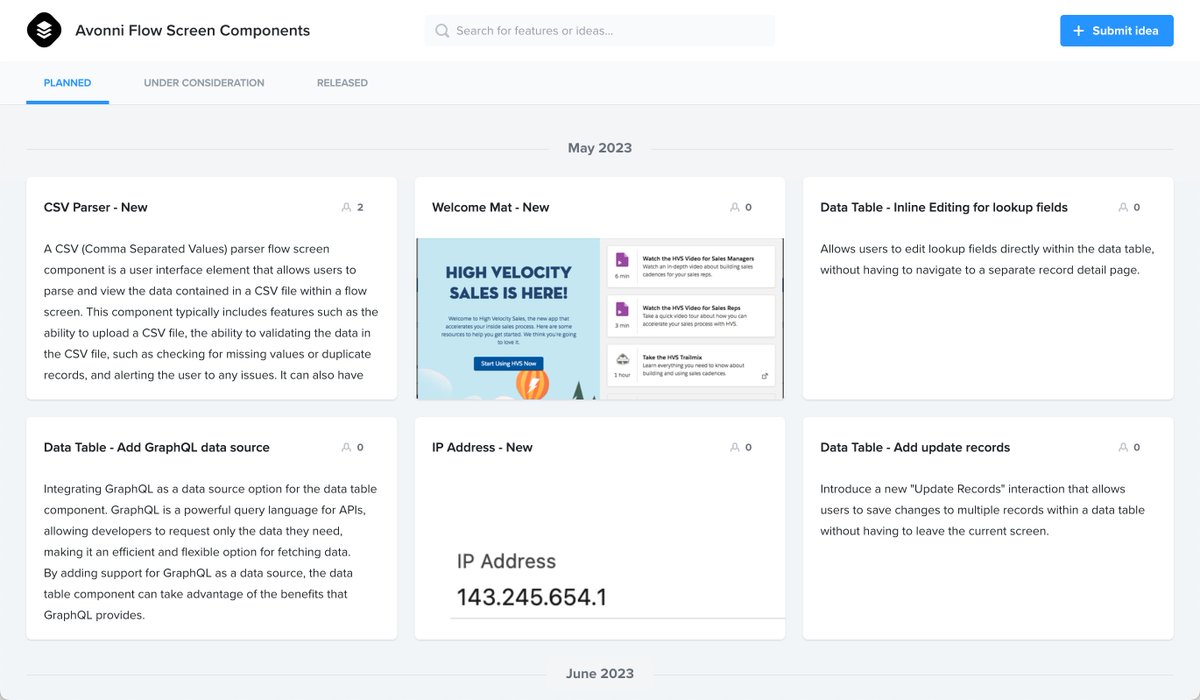Screen dimensions: 1200x700
Task: Click the May 2023 section heading
Action: click(600, 148)
